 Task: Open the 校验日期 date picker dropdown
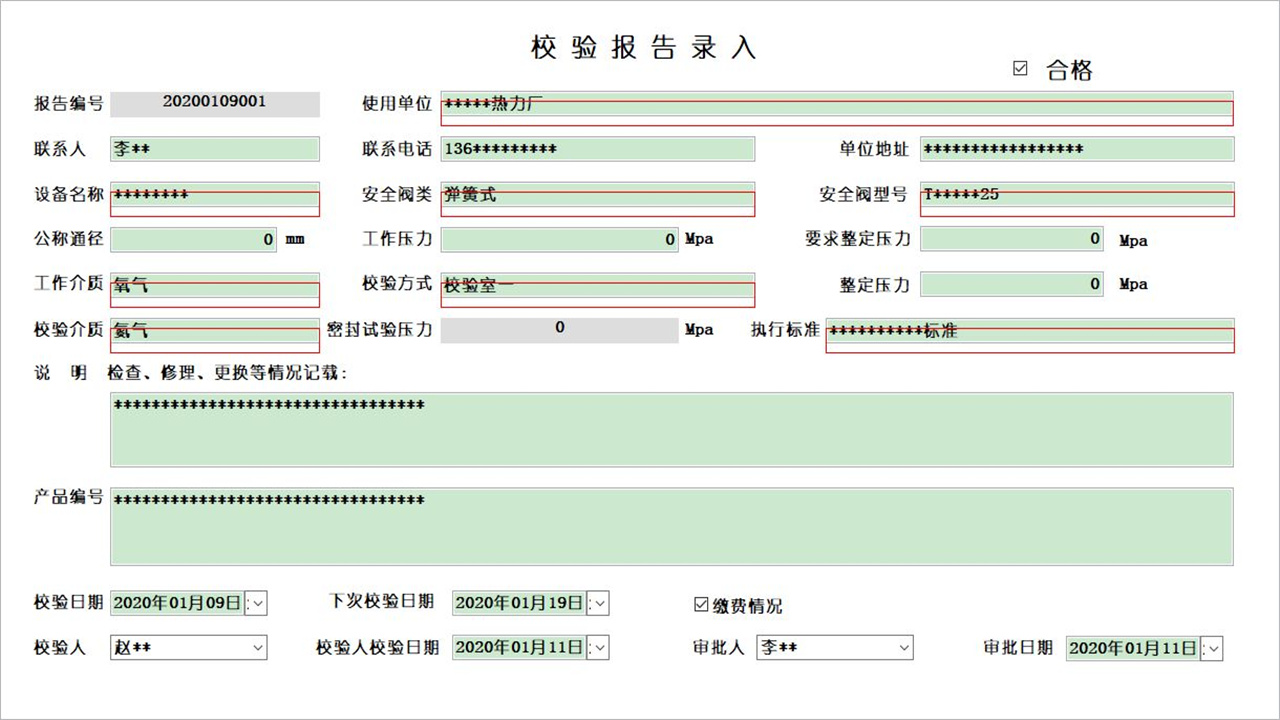pyautogui.click(x=256, y=602)
